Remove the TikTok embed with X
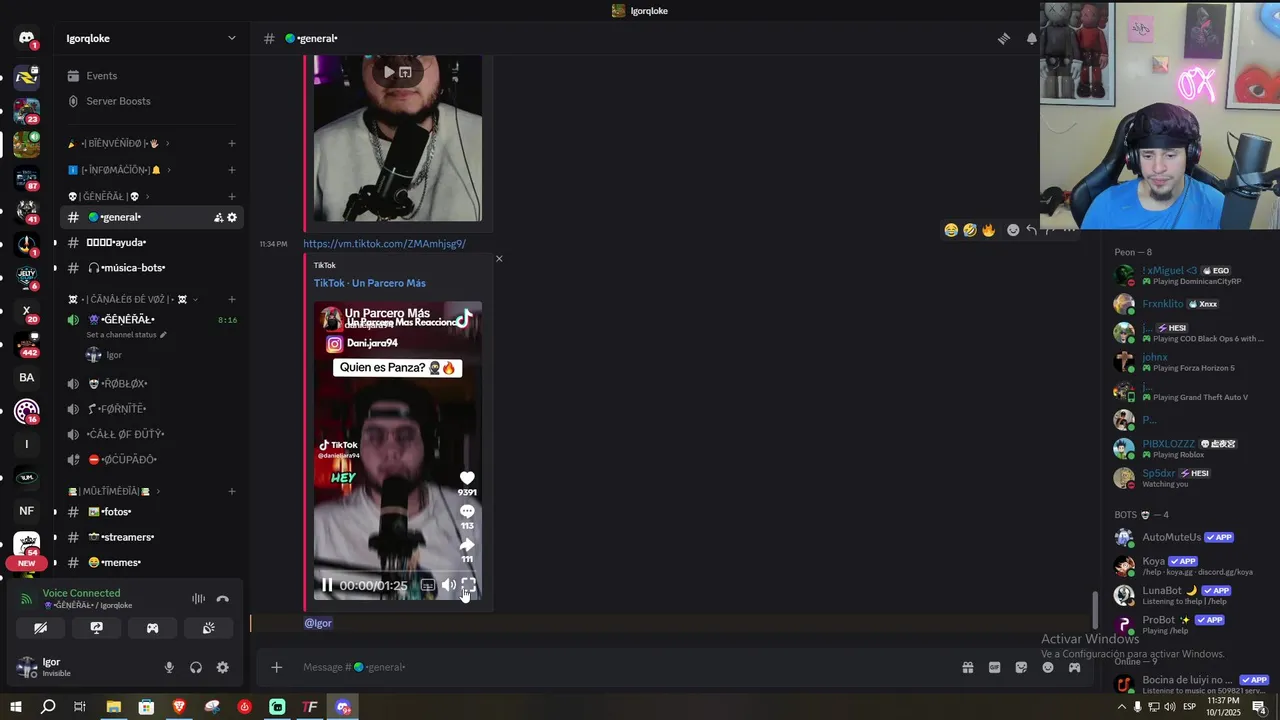 point(499,259)
